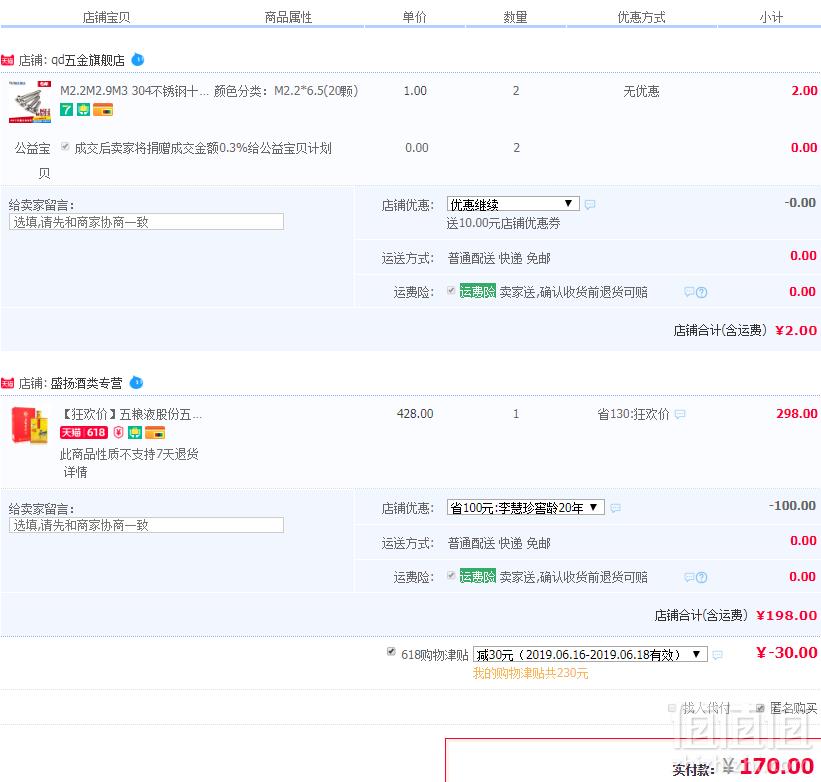Open the 省100元:李慧珍窖龄20年 dropdown
Screen dimensions: 821x782
point(526,507)
